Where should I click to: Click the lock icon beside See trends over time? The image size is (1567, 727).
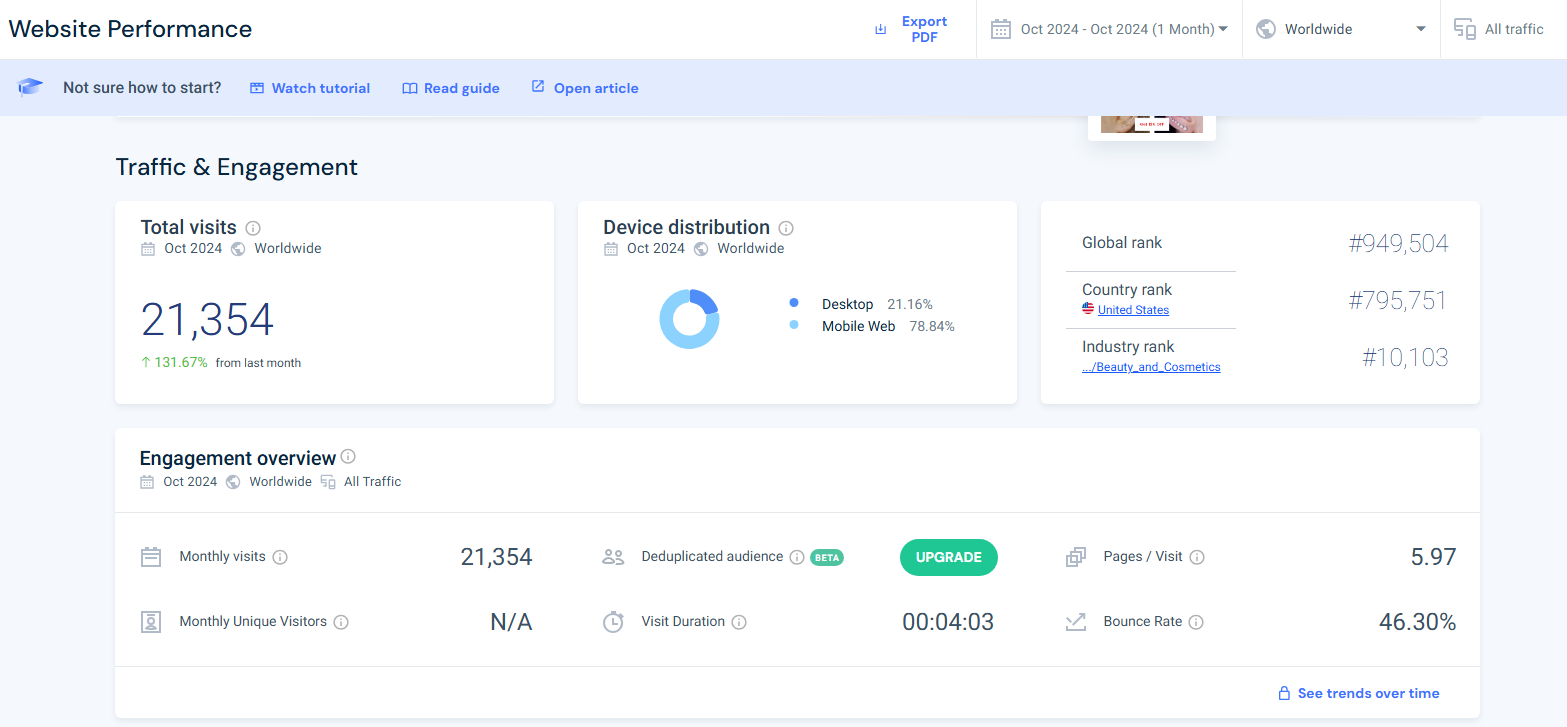1284,693
